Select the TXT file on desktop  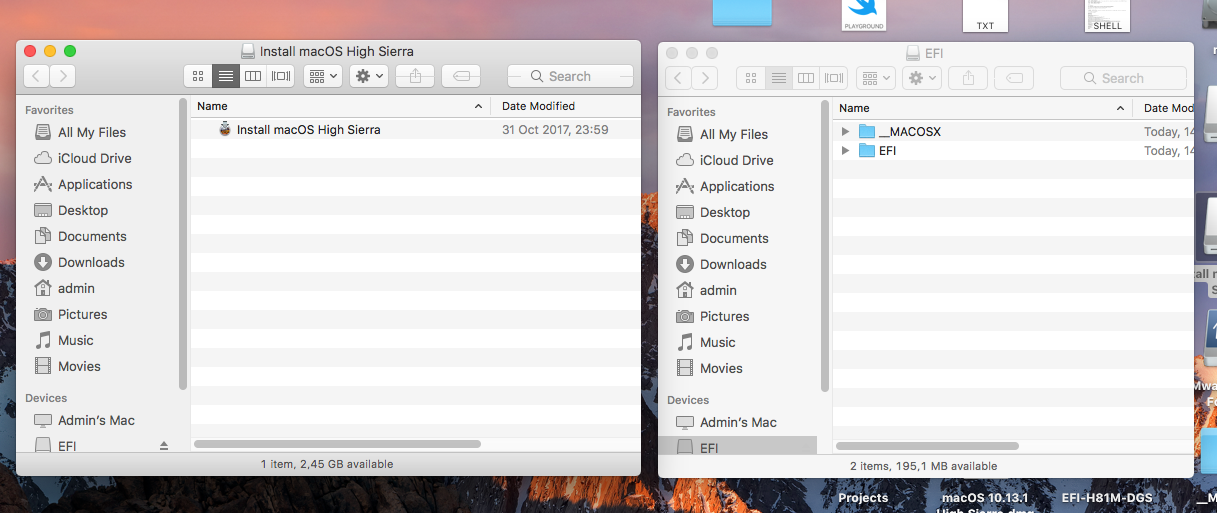click(x=985, y=15)
